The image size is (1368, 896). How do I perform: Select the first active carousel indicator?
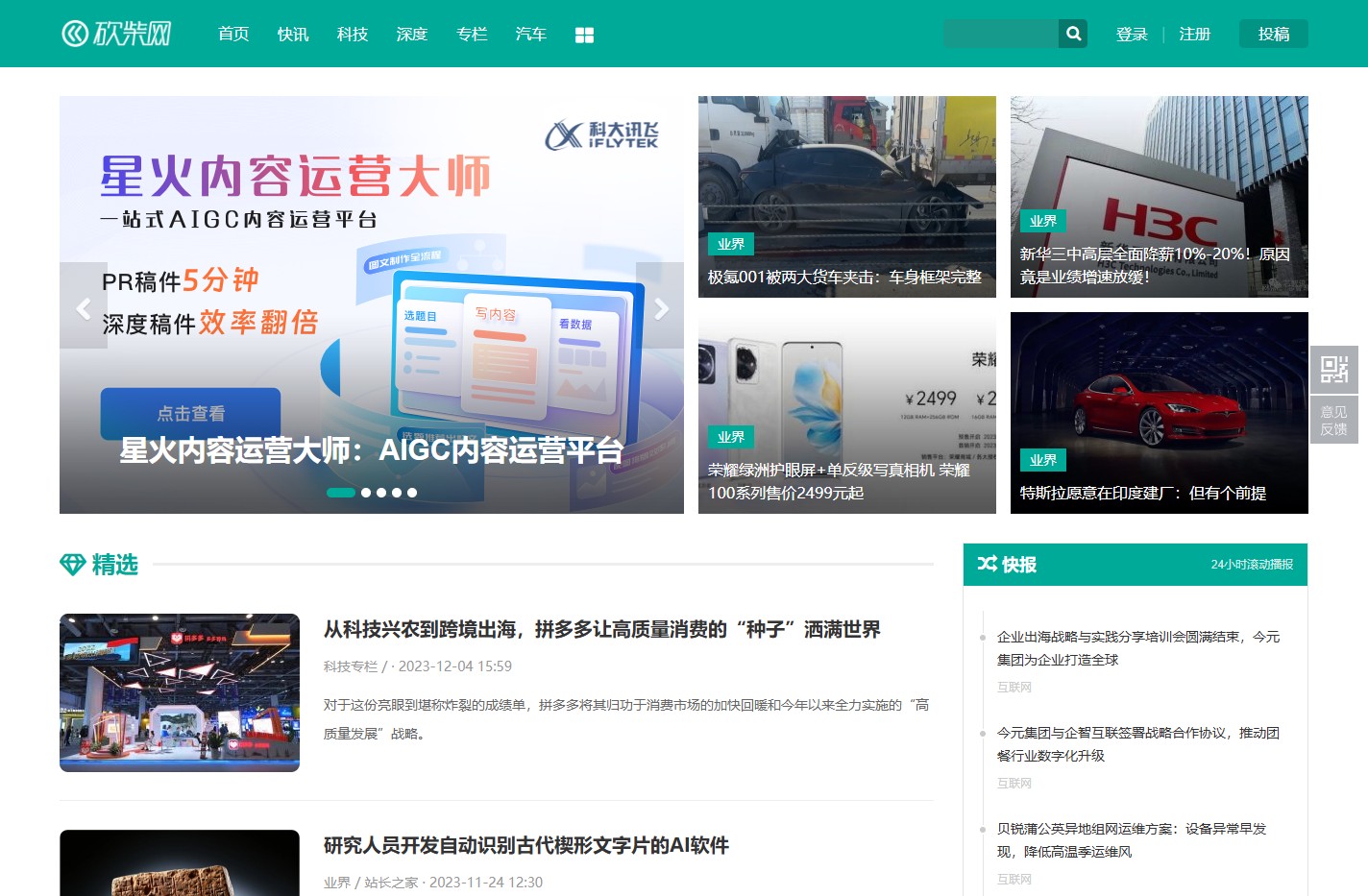[341, 493]
